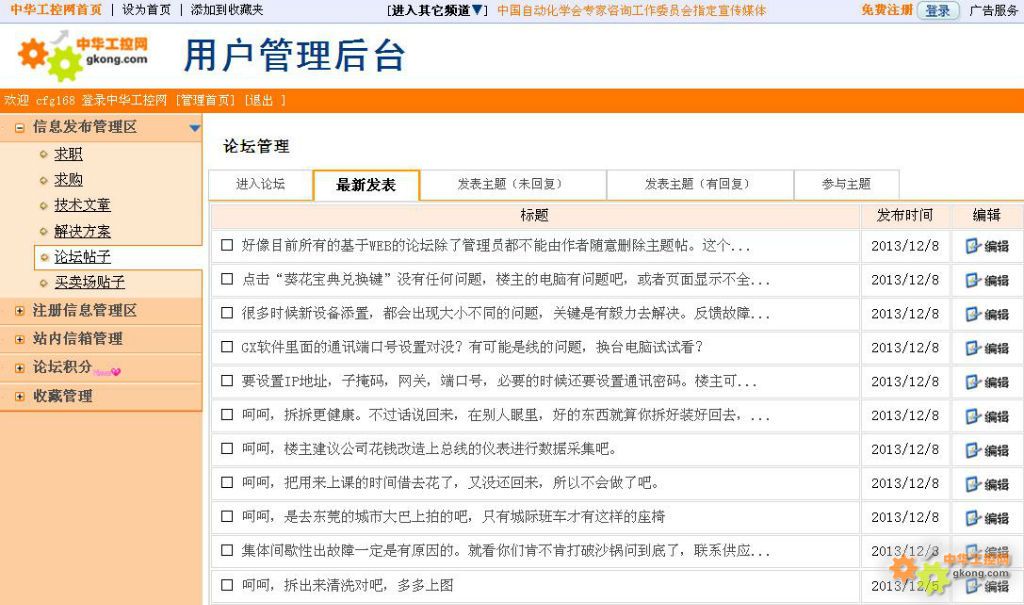Open the 参与主题 tab
This screenshot has width=1024, height=605.
846,184
